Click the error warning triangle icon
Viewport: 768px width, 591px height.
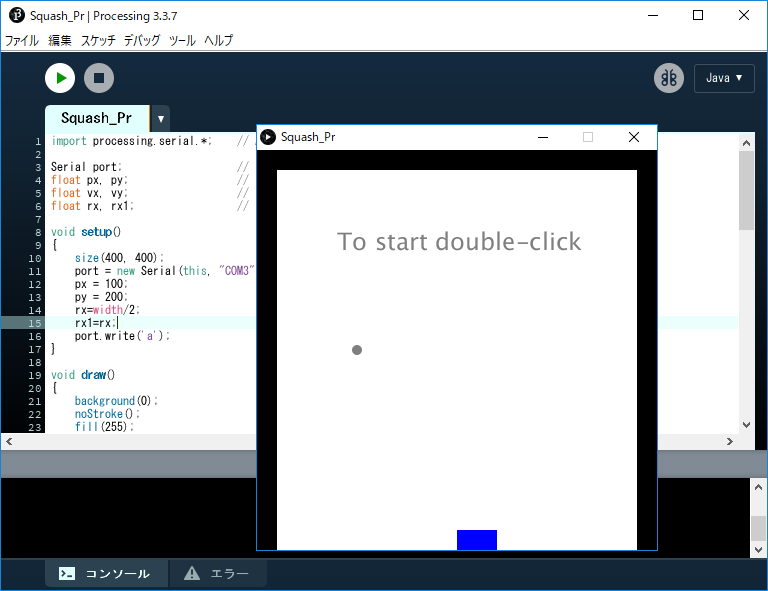[192, 573]
